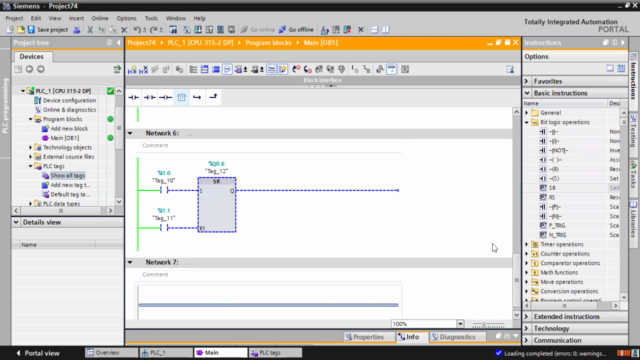Select the N_TRIG instruction
Screen dimensions: 640x360
557,235
